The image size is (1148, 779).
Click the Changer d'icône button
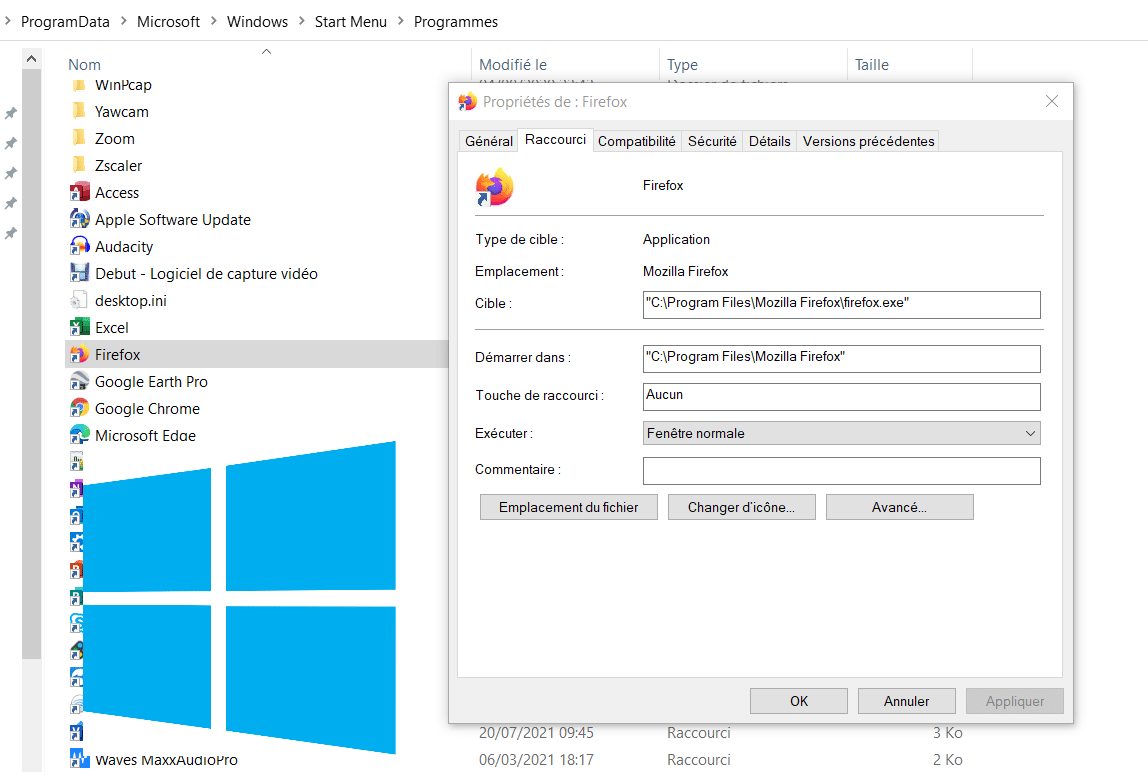point(741,507)
